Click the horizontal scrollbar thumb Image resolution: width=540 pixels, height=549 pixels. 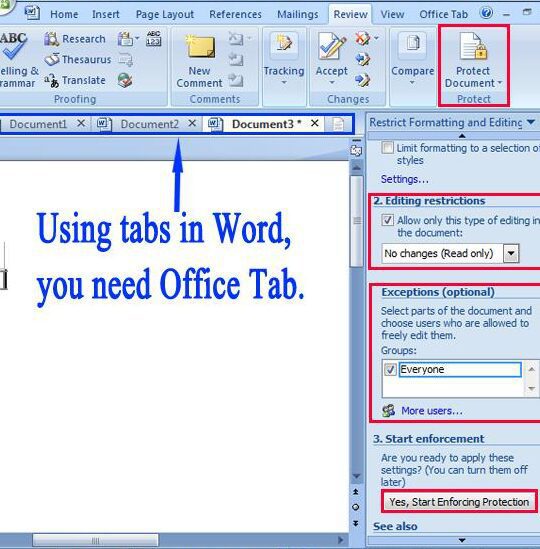pyautogui.click(x=95, y=541)
